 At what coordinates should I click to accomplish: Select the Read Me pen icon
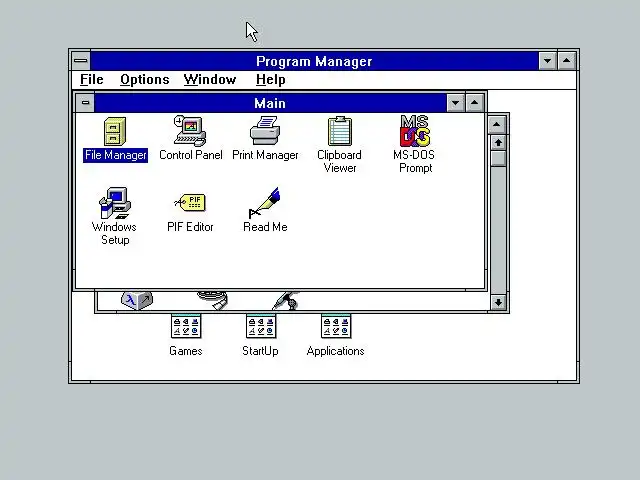tap(264, 203)
